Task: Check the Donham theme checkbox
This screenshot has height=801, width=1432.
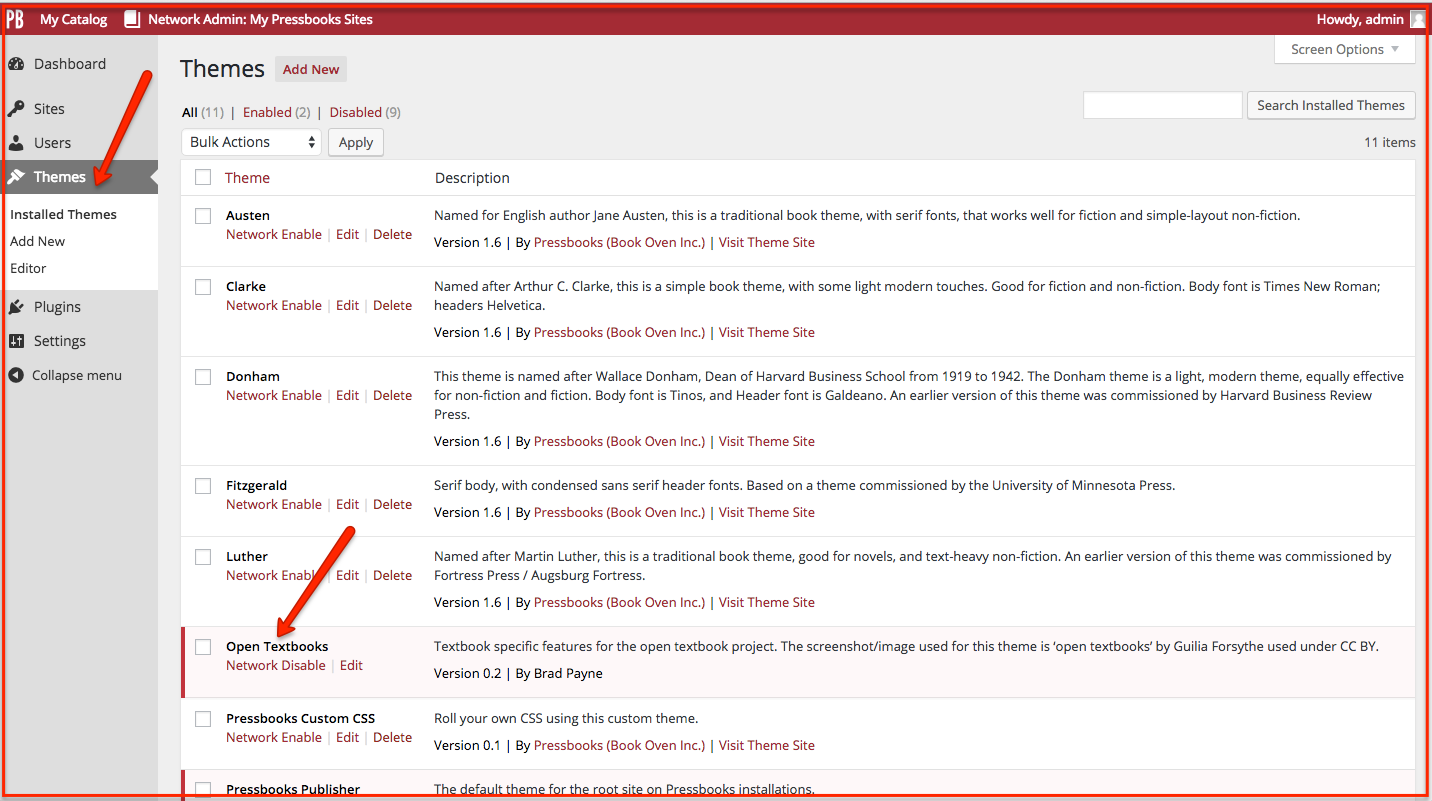Action: pos(203,377)
